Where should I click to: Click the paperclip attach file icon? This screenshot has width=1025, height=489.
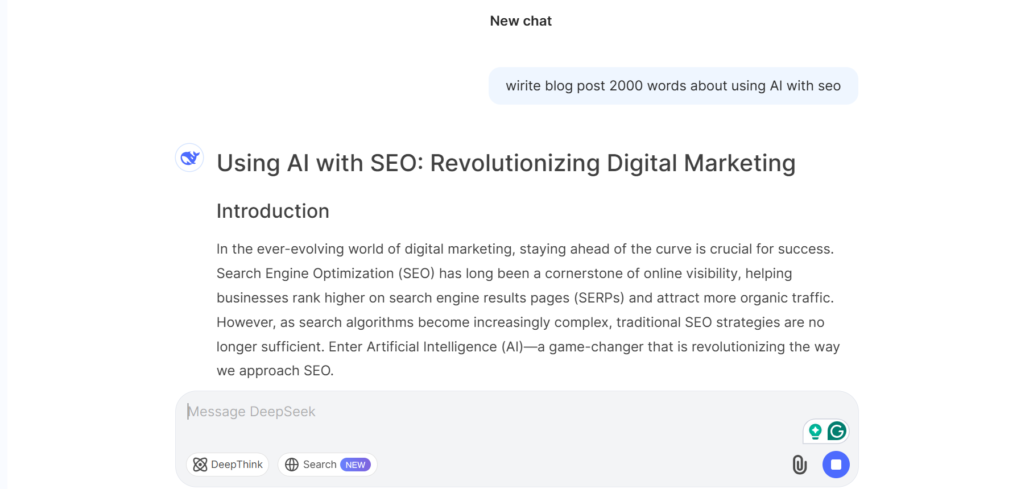tap(799, 465)
